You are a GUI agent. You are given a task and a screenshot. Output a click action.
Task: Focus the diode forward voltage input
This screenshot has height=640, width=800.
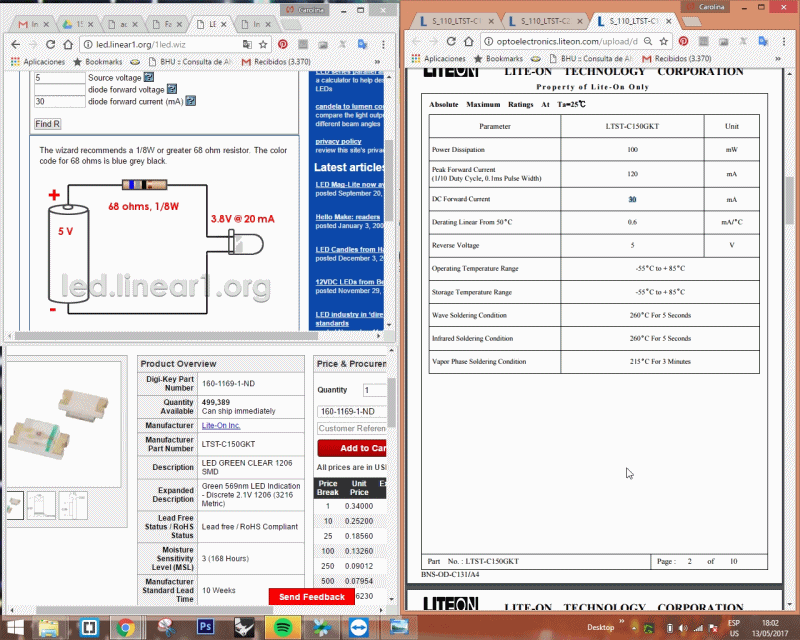[59, 89]
